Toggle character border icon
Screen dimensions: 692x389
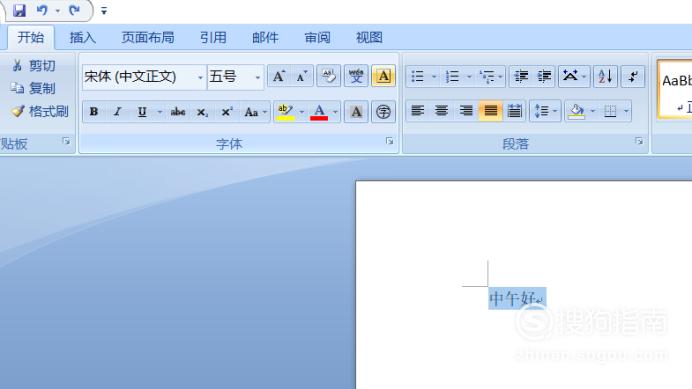(384, 76)
